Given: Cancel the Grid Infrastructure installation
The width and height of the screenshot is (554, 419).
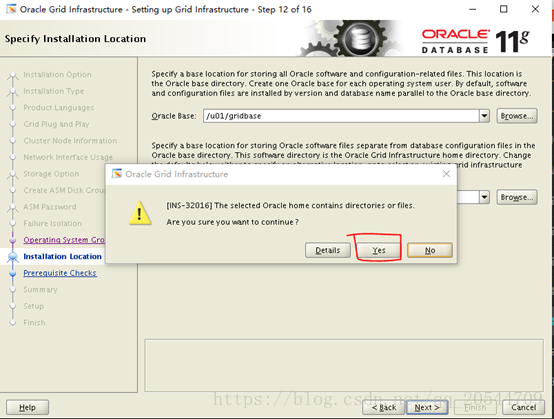Looking at the screenshot, I should (524, 407).
